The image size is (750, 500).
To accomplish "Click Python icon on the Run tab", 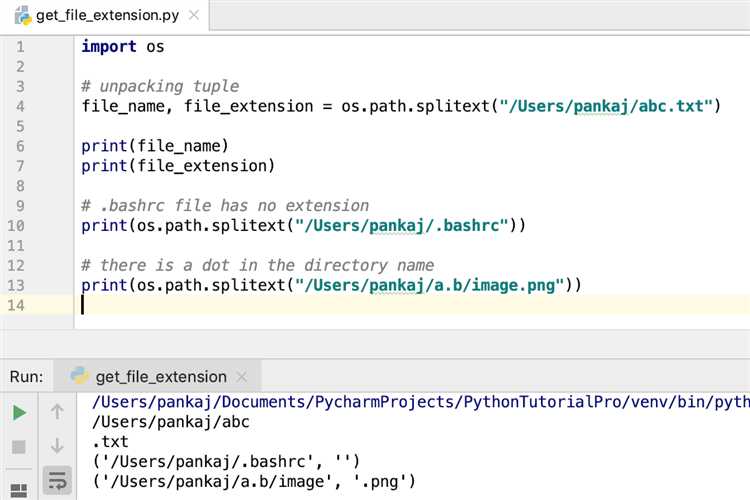I will 80,377.
